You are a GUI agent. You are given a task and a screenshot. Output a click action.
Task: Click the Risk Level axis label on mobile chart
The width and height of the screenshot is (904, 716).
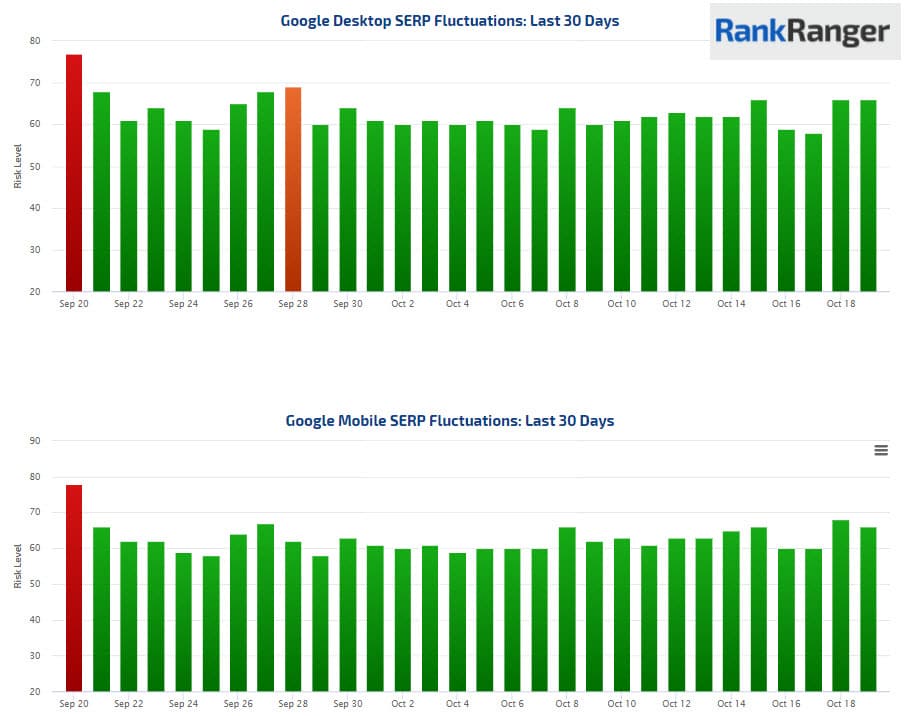point(18,566)
